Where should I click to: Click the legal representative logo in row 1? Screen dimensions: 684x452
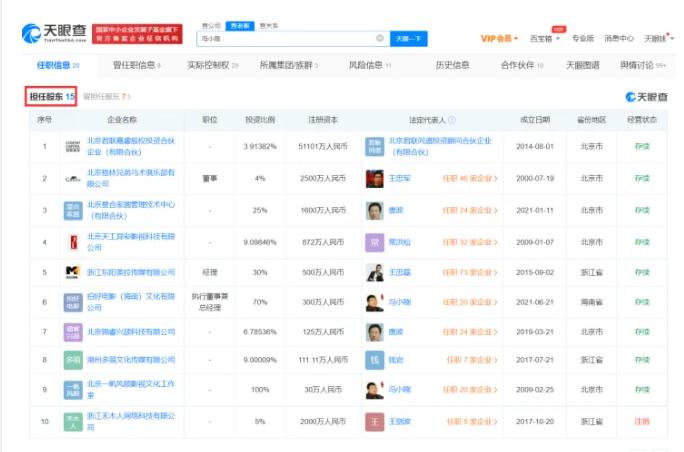point(375,146)
